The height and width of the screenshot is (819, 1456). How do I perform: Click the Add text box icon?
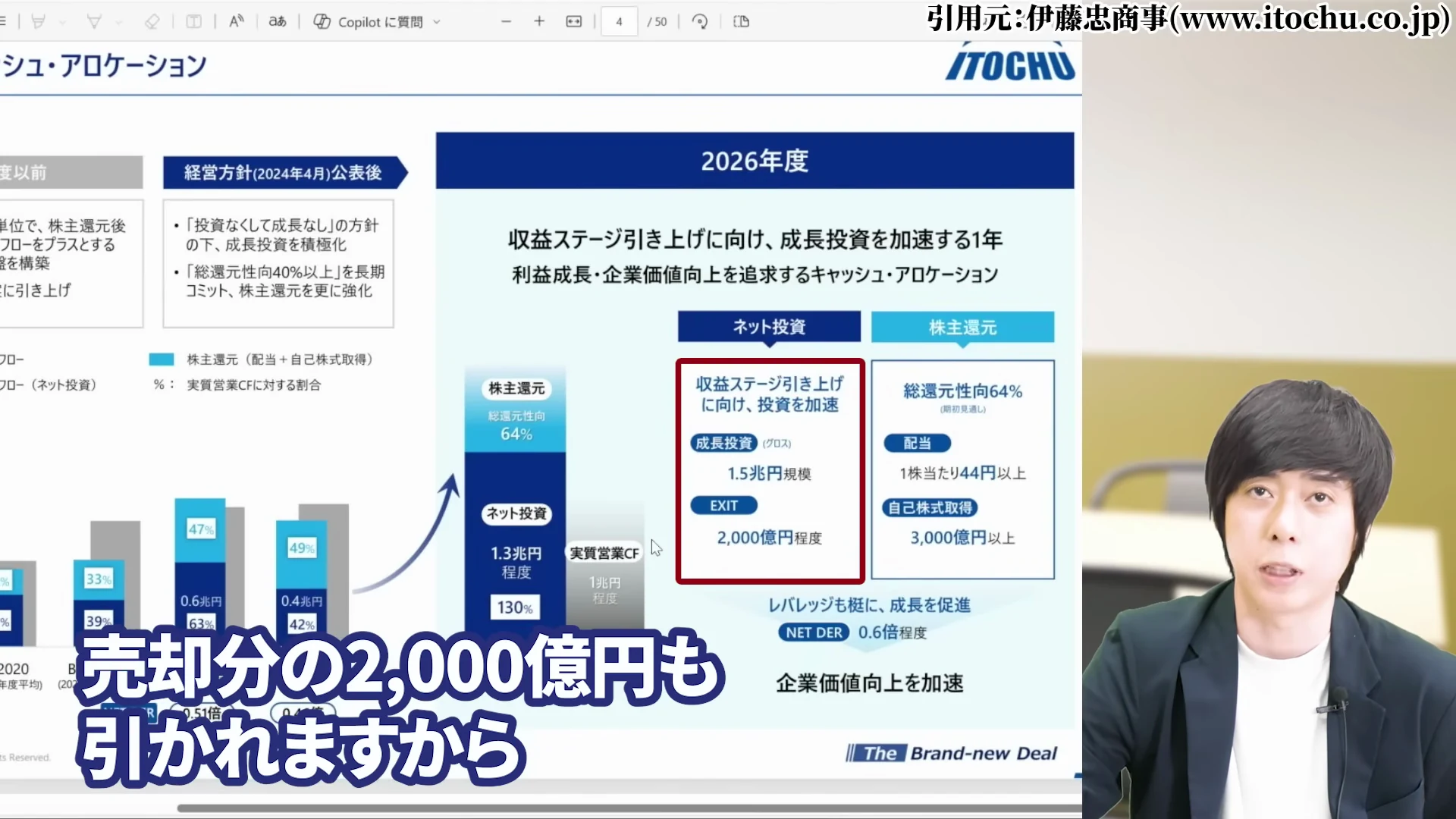tap(194, 22)
